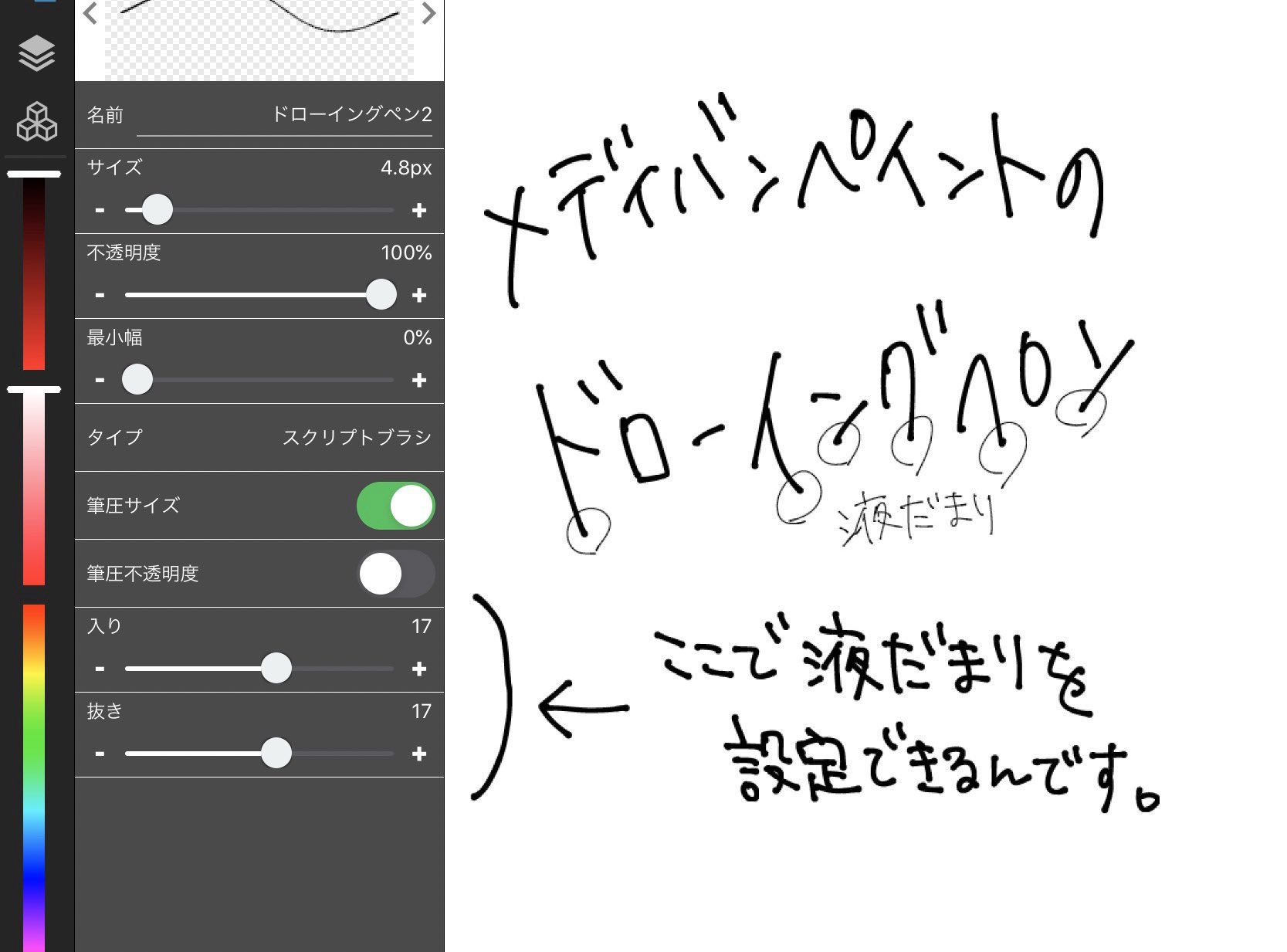Viewport: 1287px width, 952px height.
Task: Decrease 最小幅 with minus button
Action: tap(100, 380)
